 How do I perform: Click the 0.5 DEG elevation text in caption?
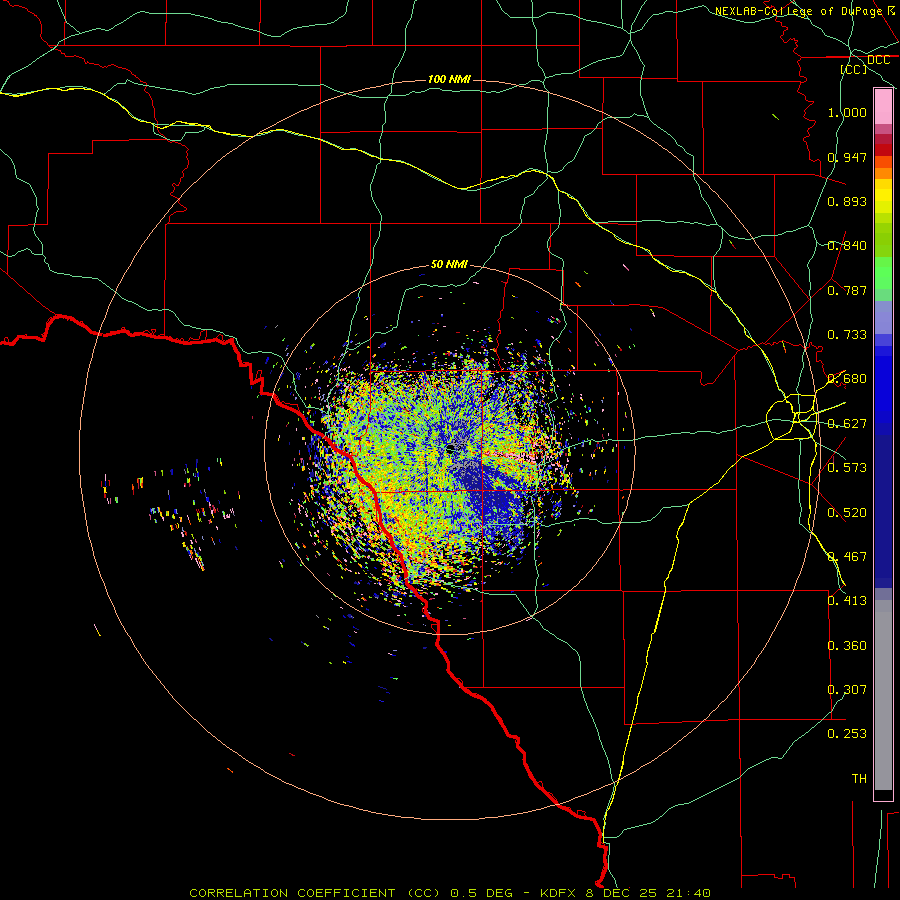pyautogui.click(x=481, y=893)
